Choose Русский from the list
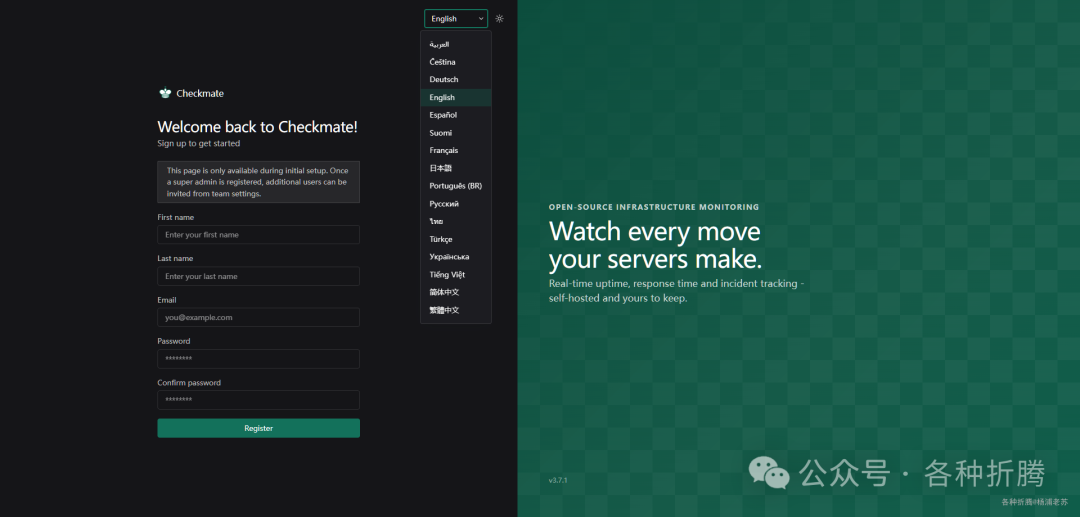The height and width of the screenshot is (517, 1080). (456, 204)
